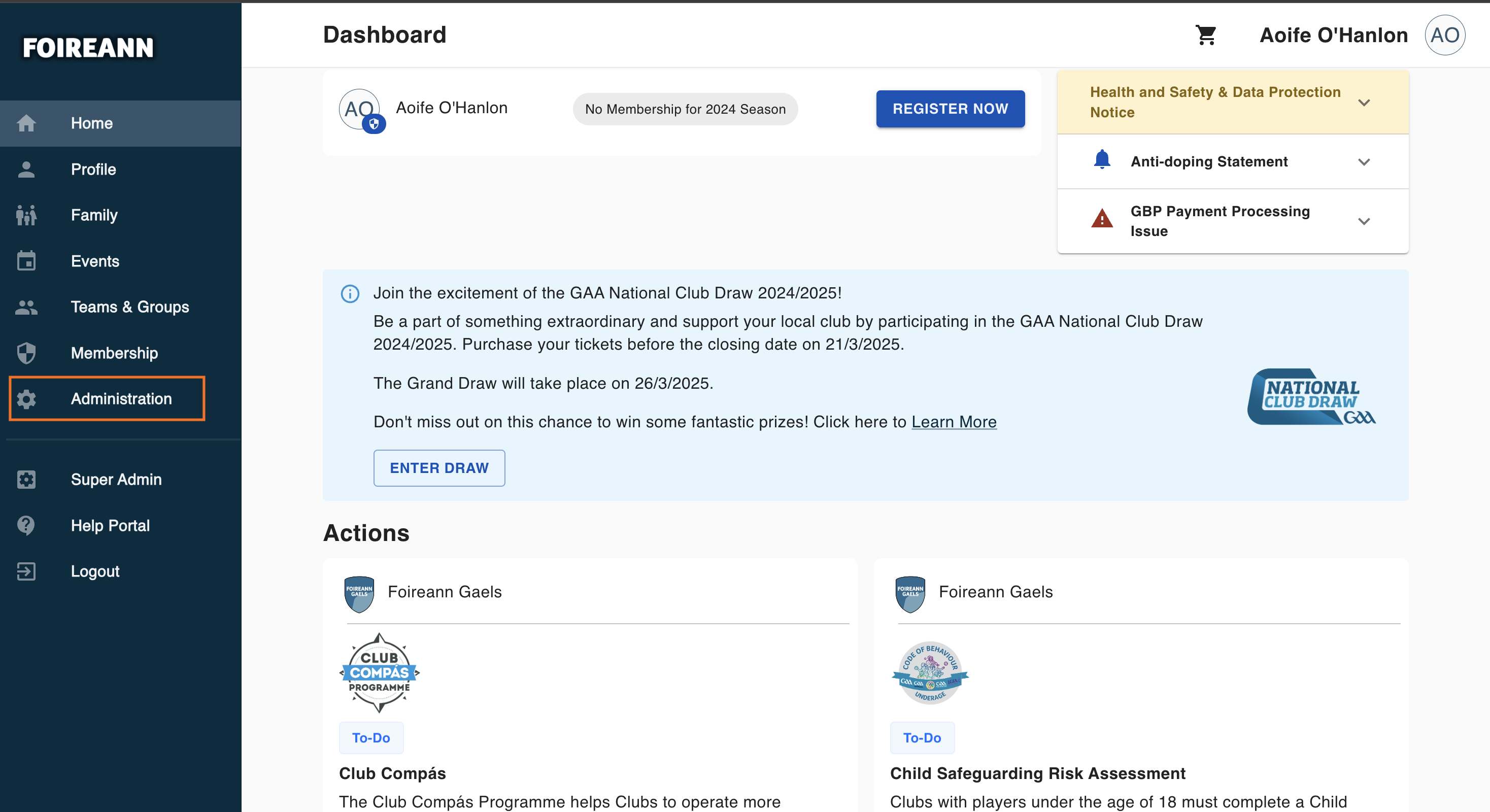Expand the GBP Payment Processing Issue chevron
This screenshot has height=812, width=1490.
(x=1364, y=221)
